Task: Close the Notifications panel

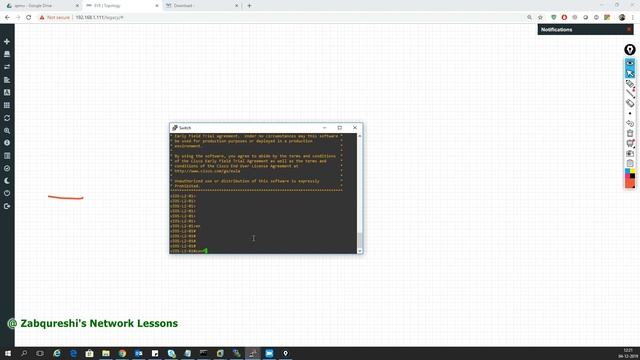Action: pos(629,29)
